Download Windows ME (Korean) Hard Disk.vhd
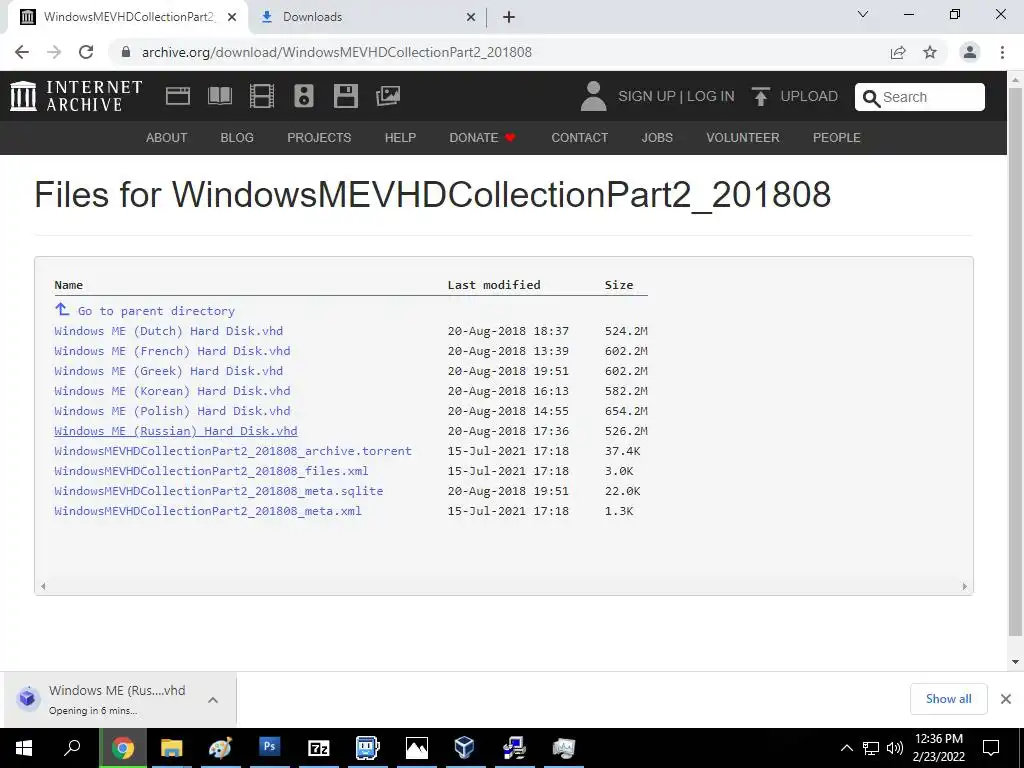 coord(172,391)
